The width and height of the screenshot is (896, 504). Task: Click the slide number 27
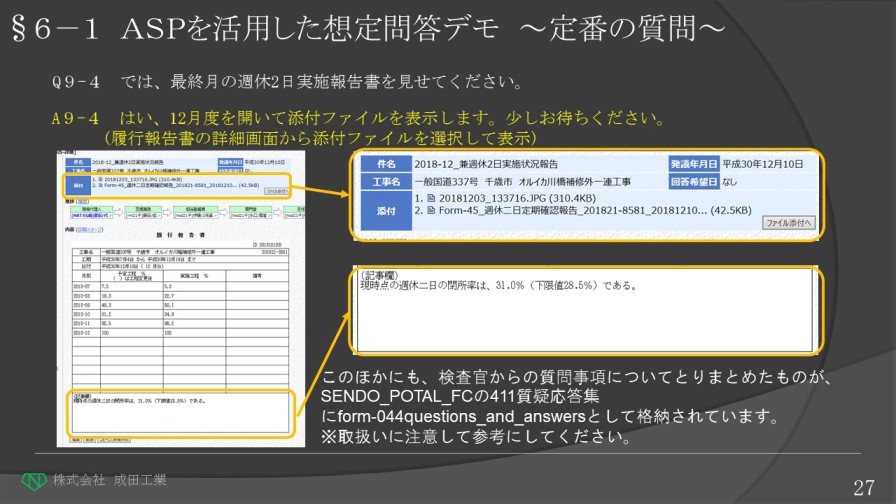coord(864,486)
